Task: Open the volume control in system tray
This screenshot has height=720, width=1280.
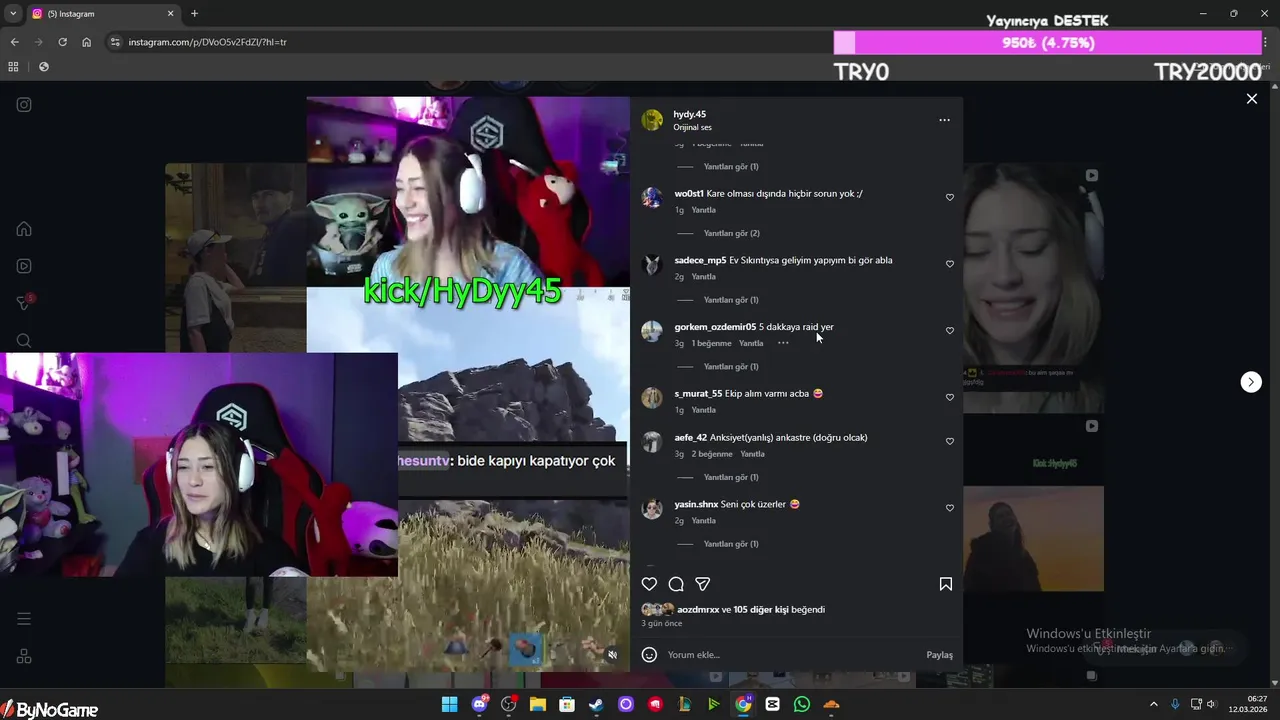Action: [1211, 704]
